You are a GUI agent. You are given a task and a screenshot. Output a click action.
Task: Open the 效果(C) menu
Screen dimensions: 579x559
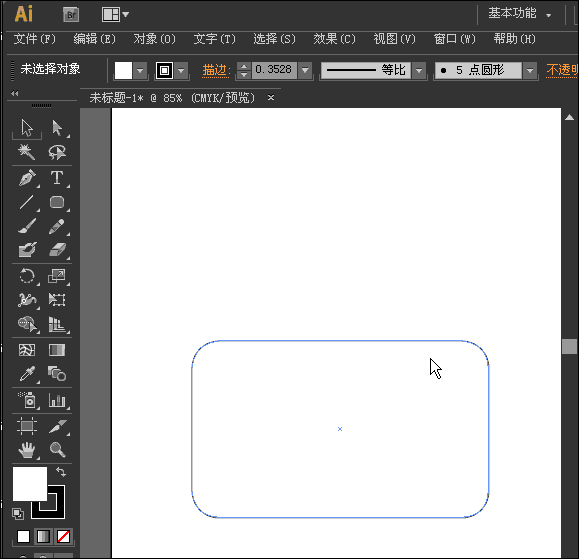coord(334,39)
